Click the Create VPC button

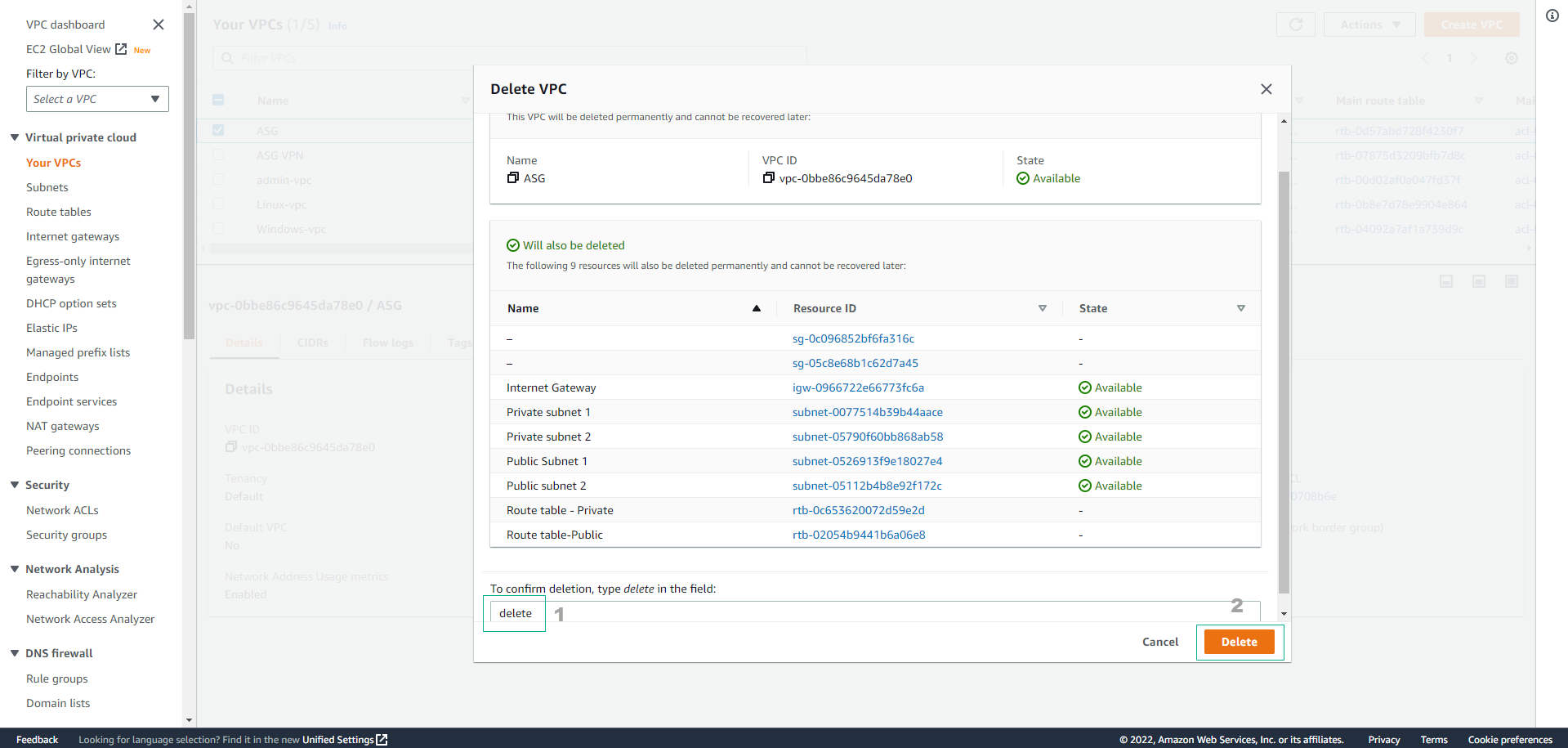point(1472,25)
